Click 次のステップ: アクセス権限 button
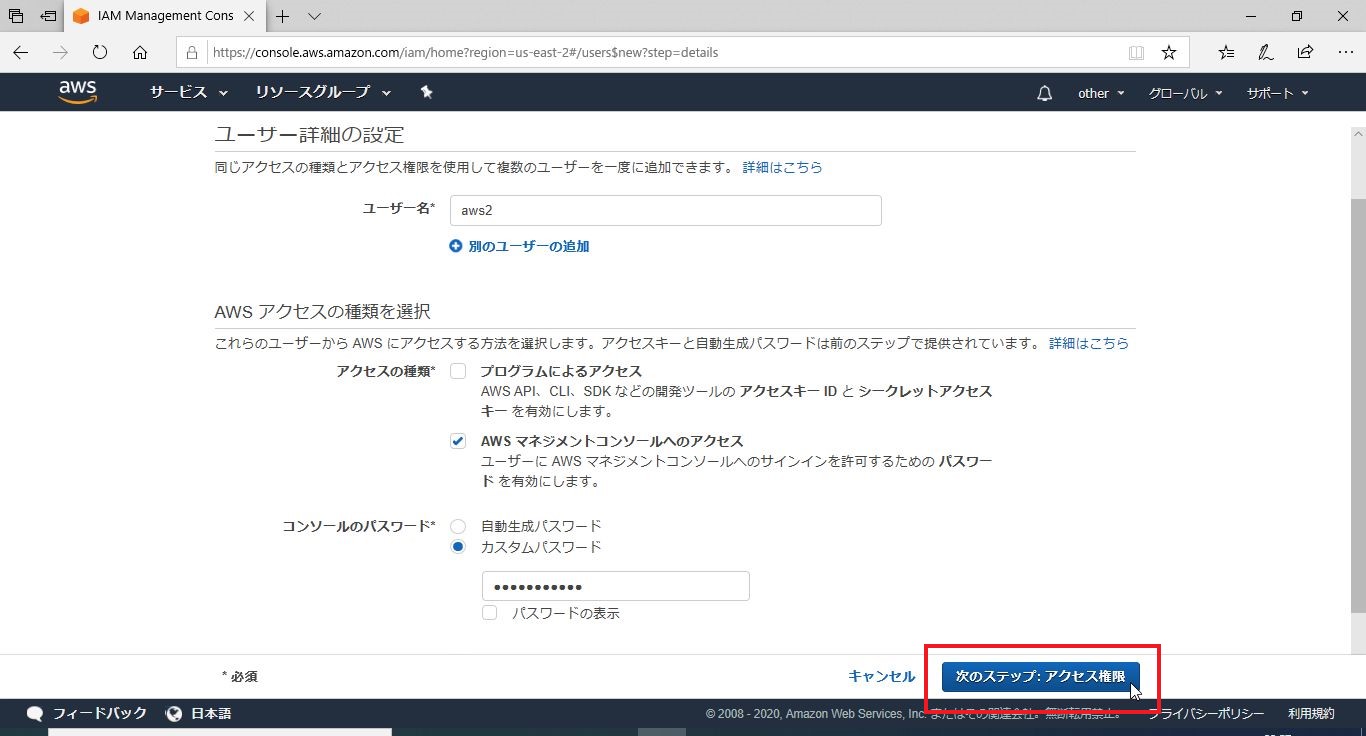The image size is (1366, 736). [1040, 677]
